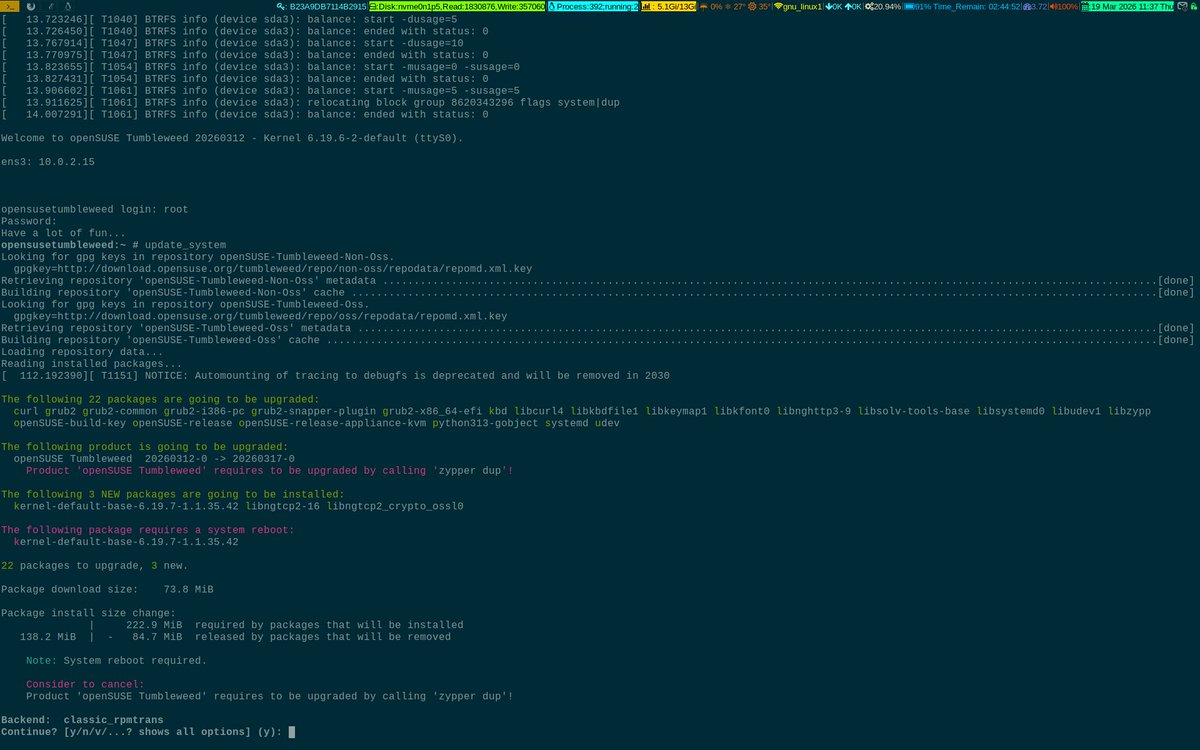Click the 'libngtcp2_crypto_ossl0' new package name
The height and width of the screenshot is (750, 1200).
click(395, 507)
